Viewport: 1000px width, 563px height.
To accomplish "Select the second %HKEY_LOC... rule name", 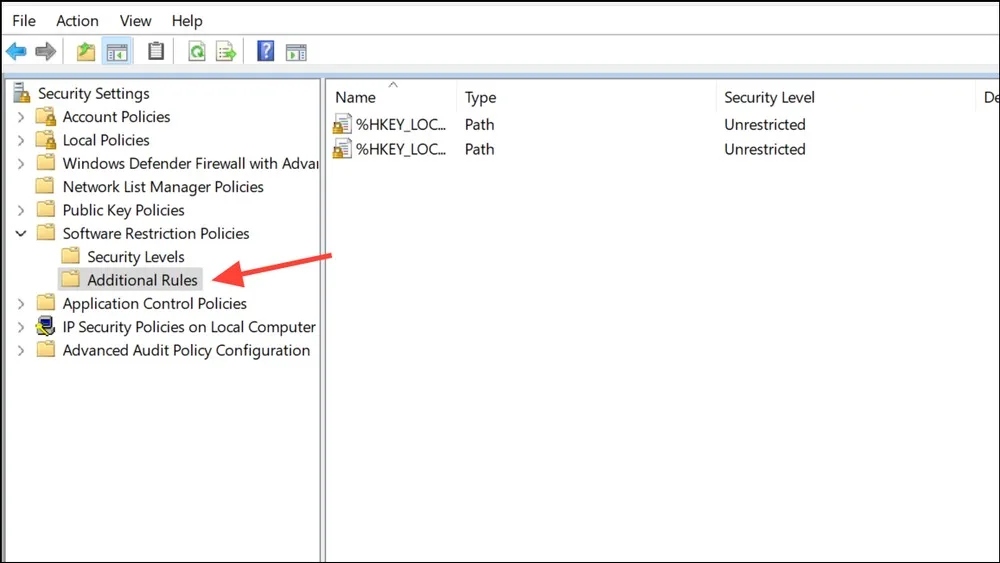I will (401, 149).
